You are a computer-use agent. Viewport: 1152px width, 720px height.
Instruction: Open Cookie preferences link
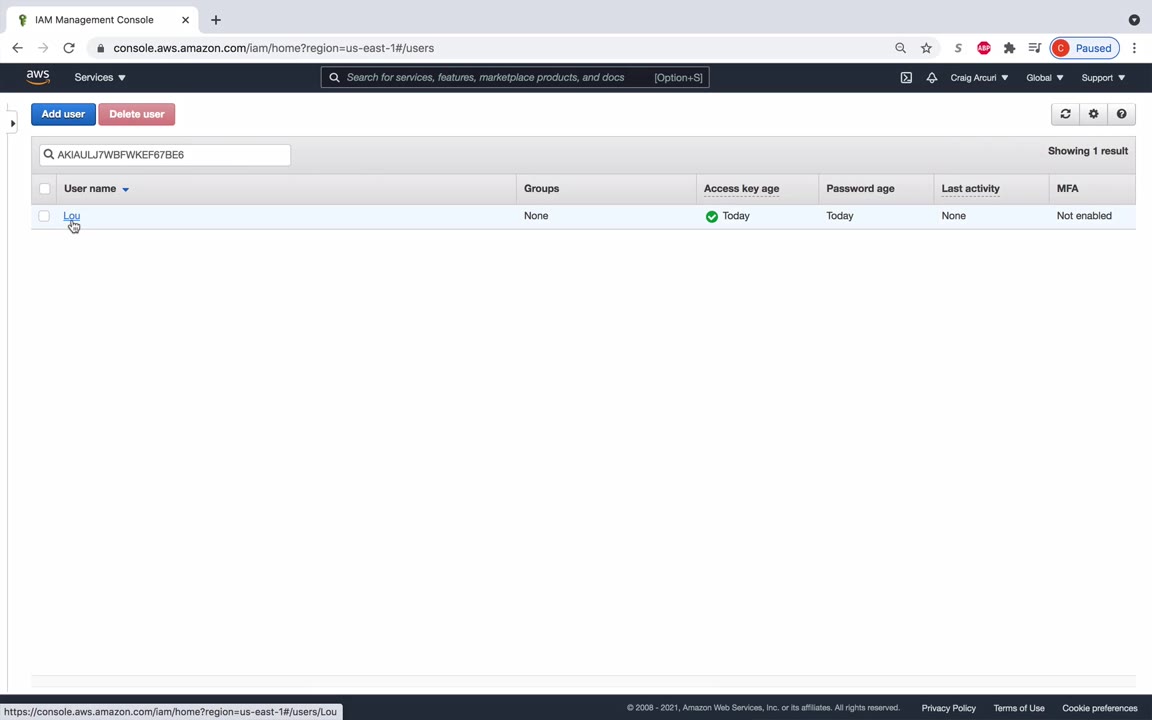coord(1100,708)
